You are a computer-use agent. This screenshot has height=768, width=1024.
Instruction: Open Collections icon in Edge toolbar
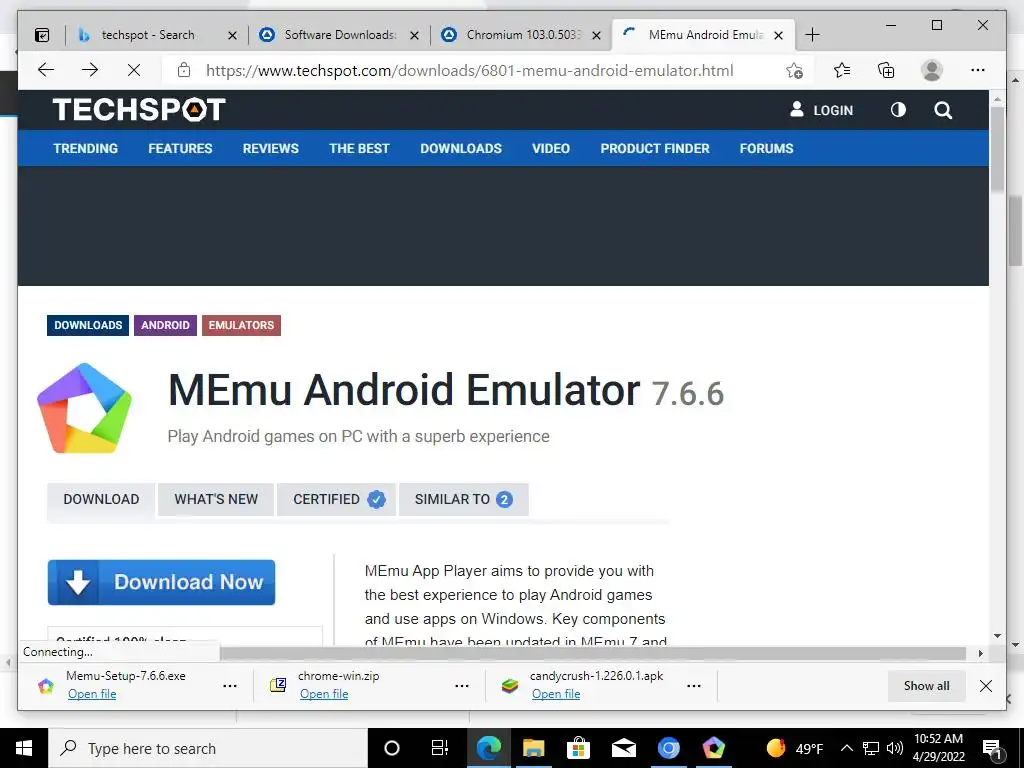(x=886, y=70)
